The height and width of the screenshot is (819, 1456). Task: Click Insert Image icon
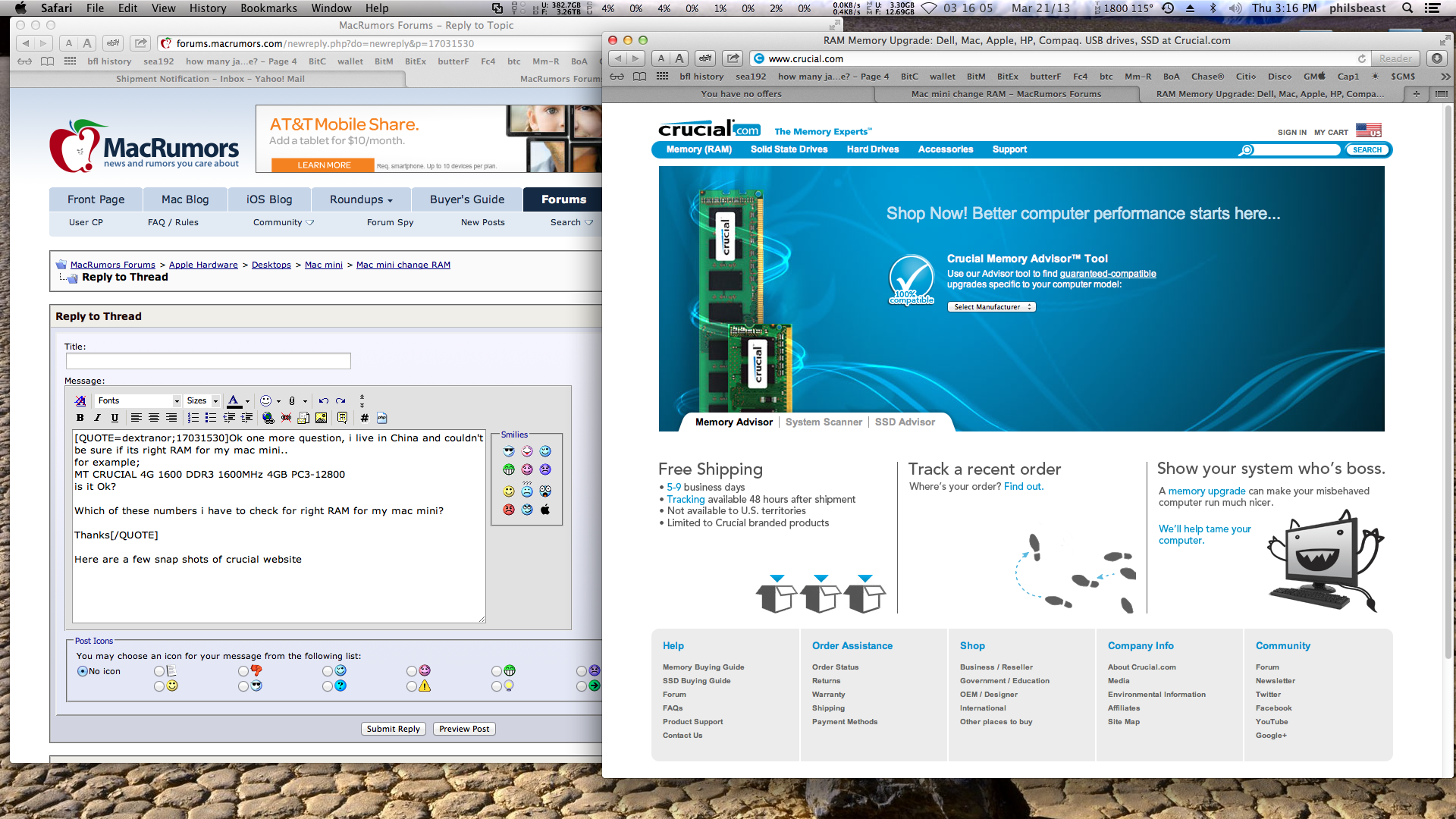pos(322,418)
